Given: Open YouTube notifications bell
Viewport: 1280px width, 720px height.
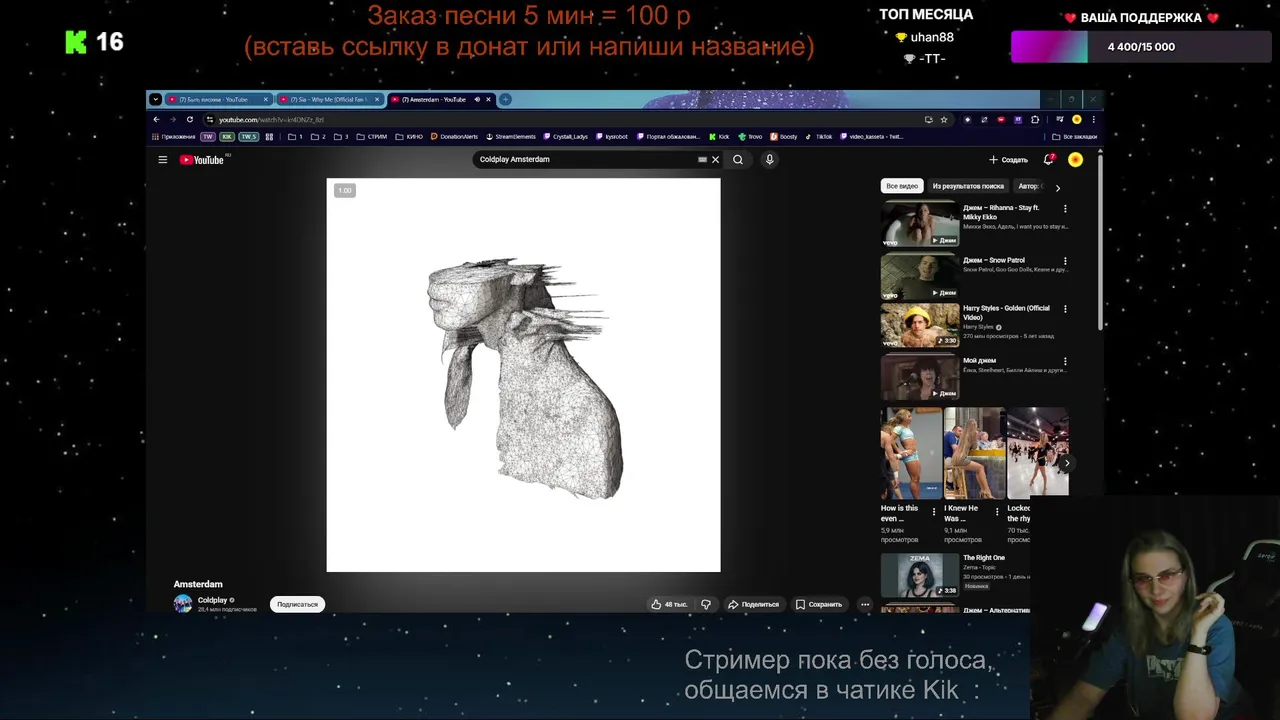Looking at the screenshot, I should coord(1048,160).
